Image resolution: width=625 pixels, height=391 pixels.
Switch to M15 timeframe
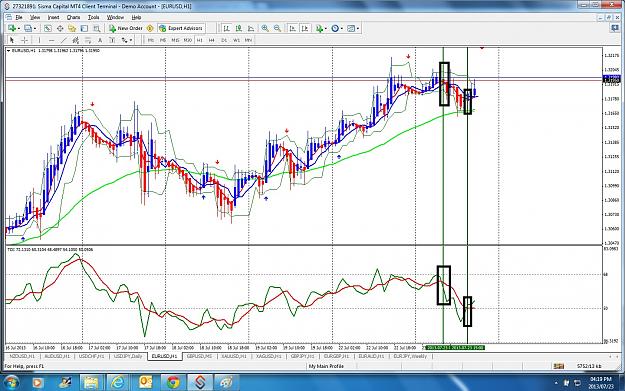coord(175,40)
